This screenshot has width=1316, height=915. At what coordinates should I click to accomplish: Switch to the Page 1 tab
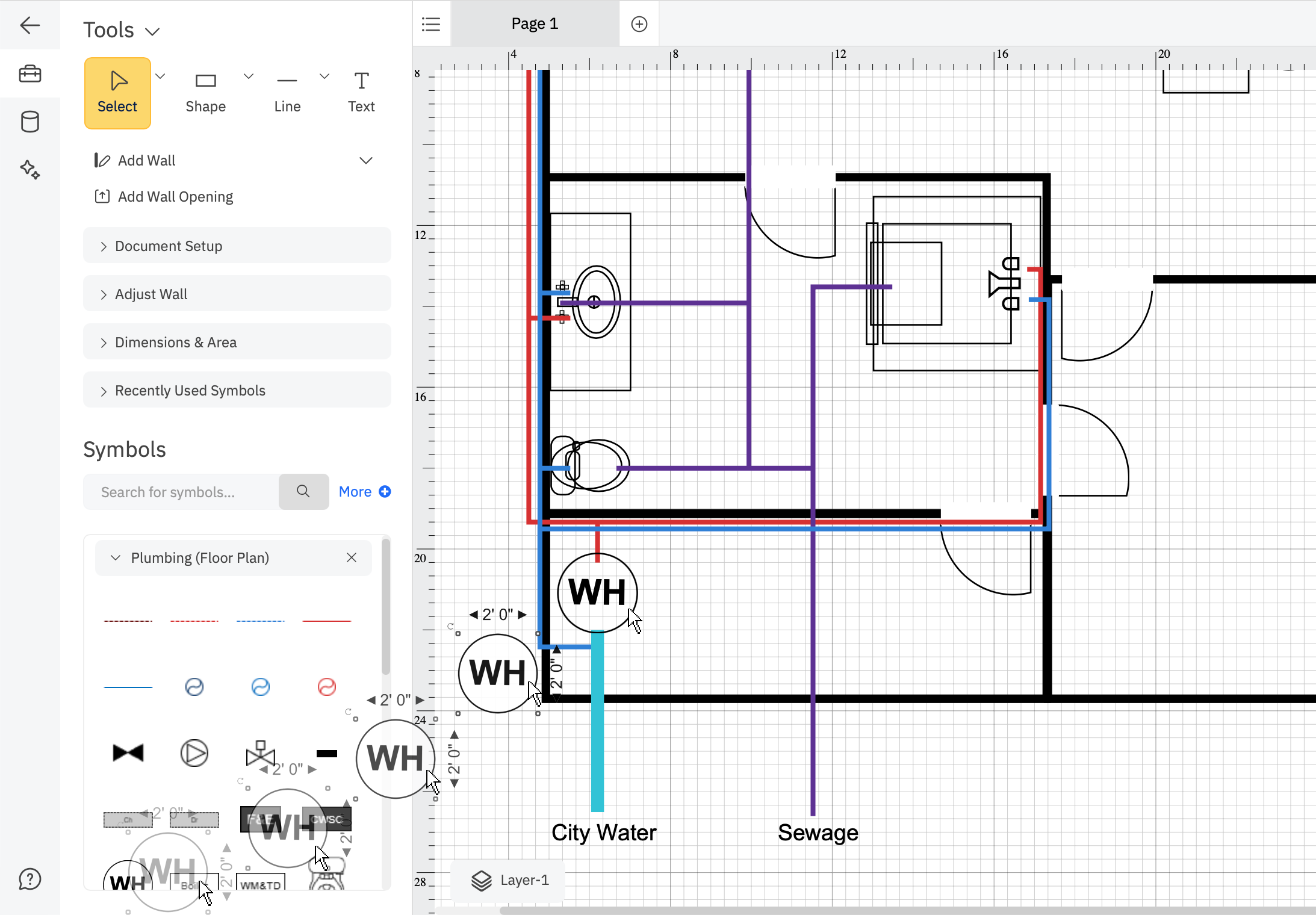click(534, 23)
